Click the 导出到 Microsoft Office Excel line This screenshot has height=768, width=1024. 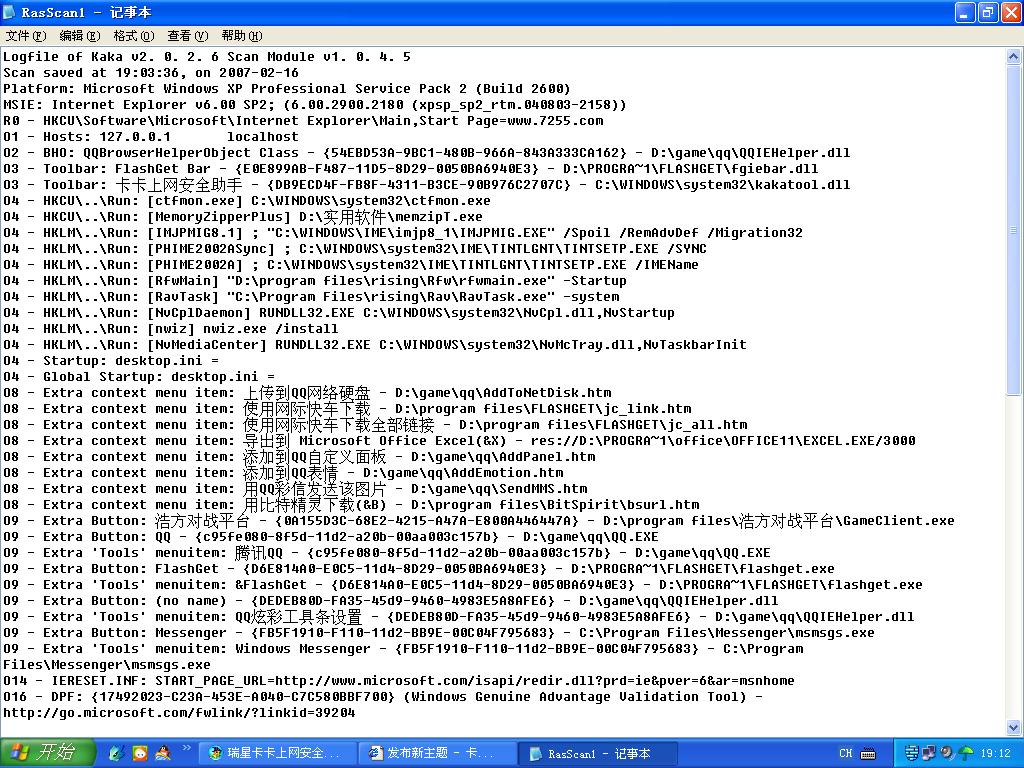(x=459, y=441)
